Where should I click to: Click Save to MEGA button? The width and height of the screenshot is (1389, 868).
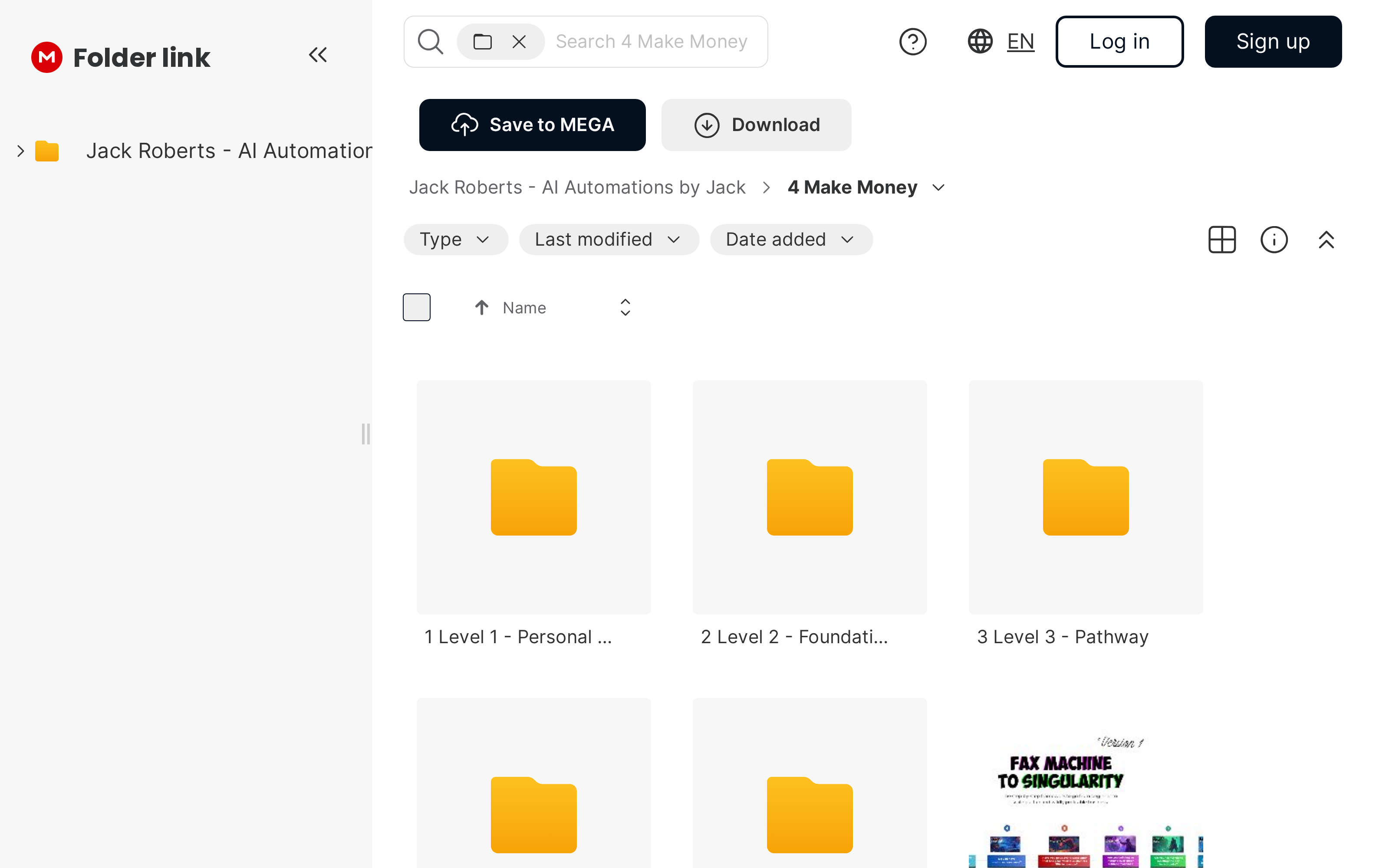[x=532, y=125]
